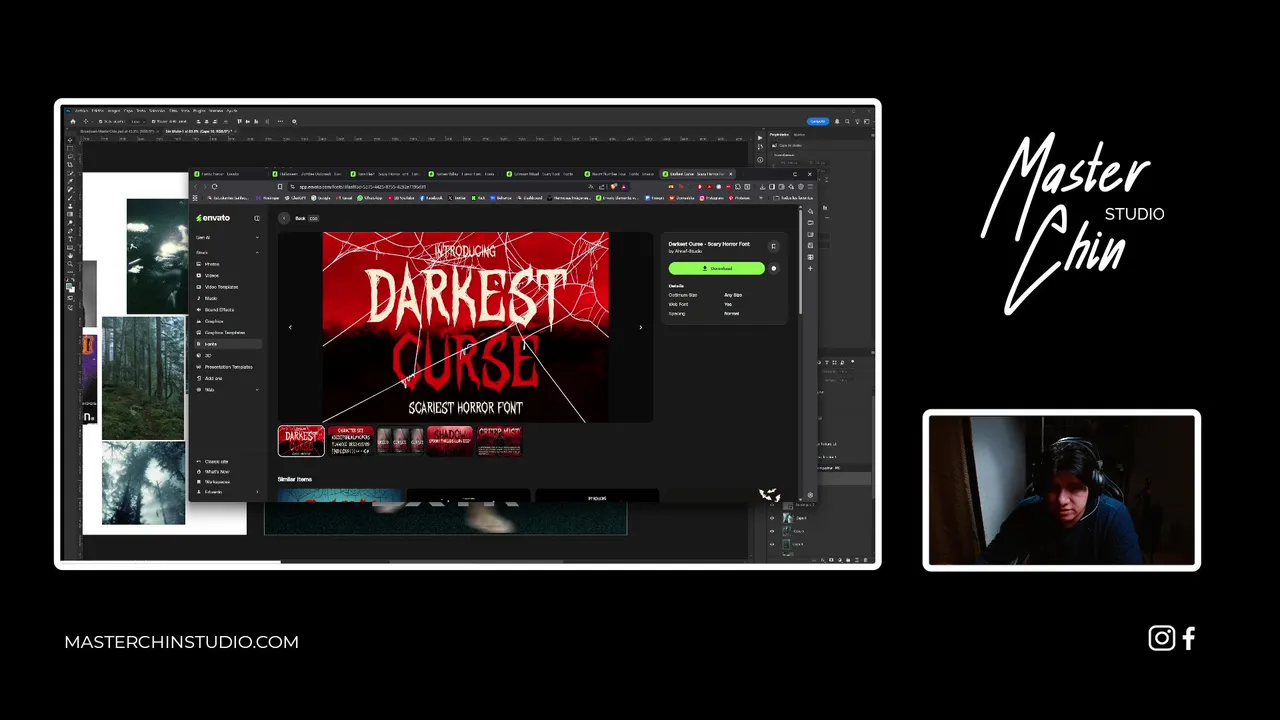The image size is (1280, 720).
Task: Open Graphic Templates in the Envato sidebar
Action: coord(228,332)
